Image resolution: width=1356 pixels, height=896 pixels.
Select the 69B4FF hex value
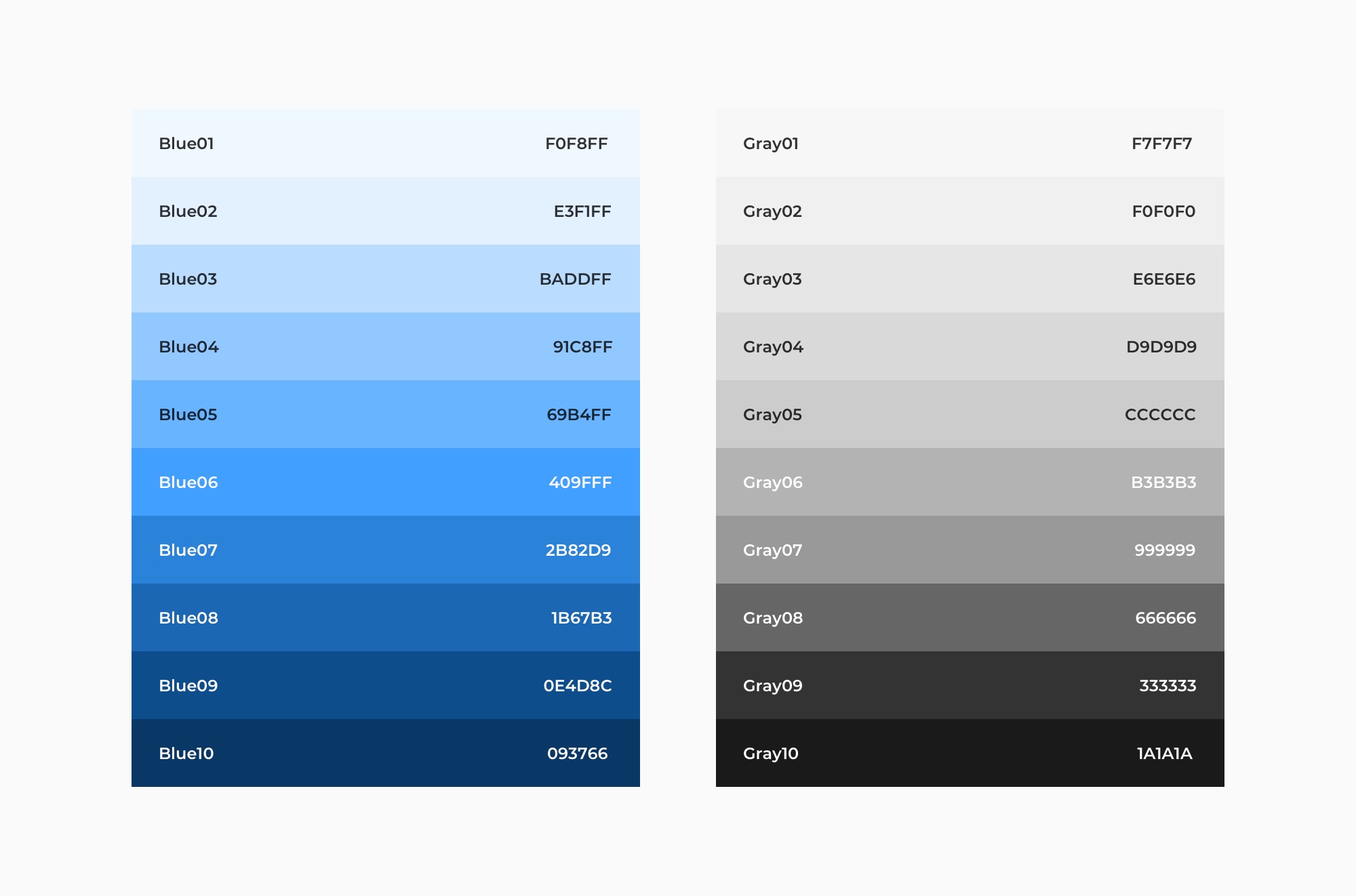(x=579, y=415)
